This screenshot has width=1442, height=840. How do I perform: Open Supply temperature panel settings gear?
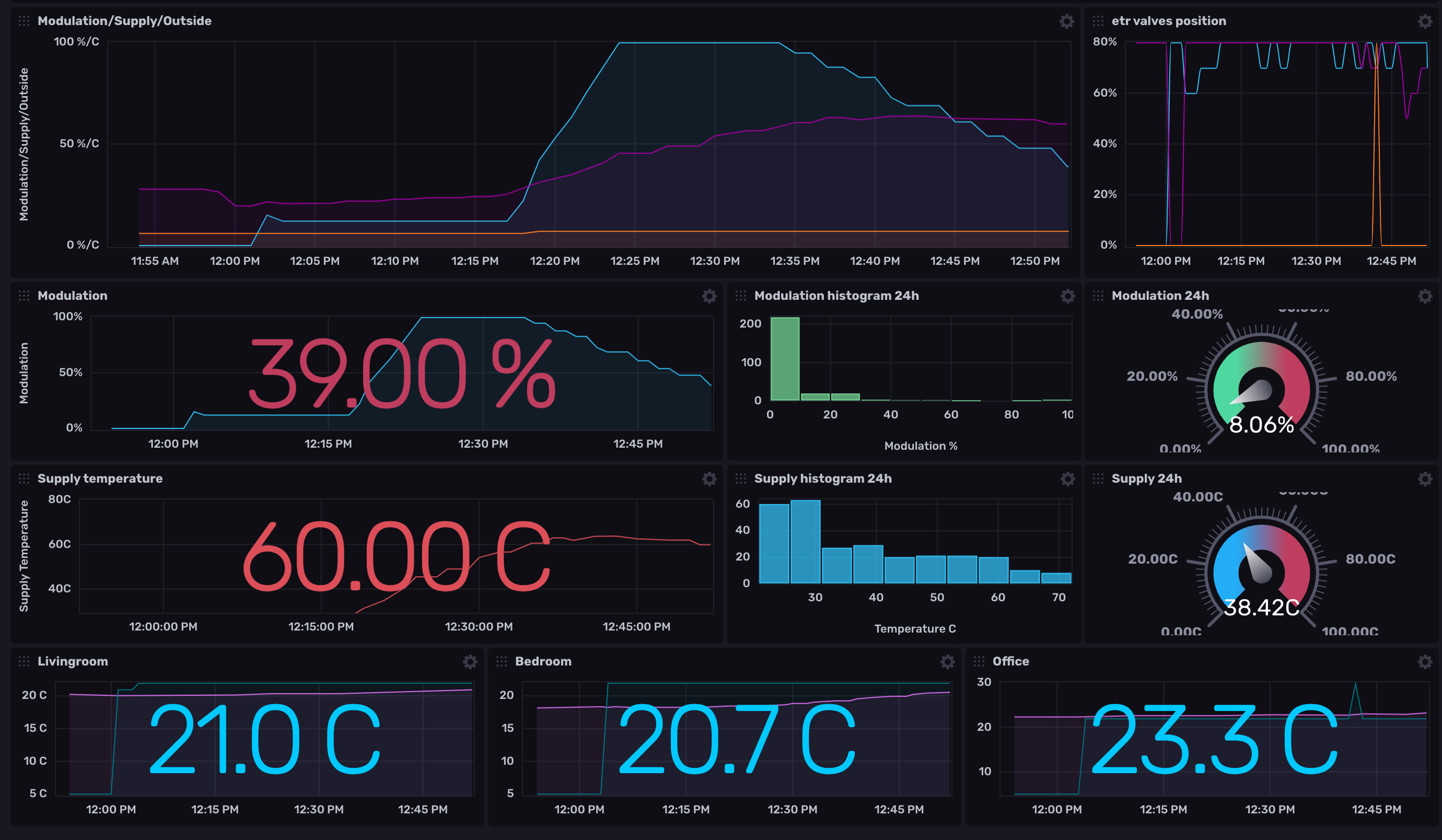[x=709, y=480]
